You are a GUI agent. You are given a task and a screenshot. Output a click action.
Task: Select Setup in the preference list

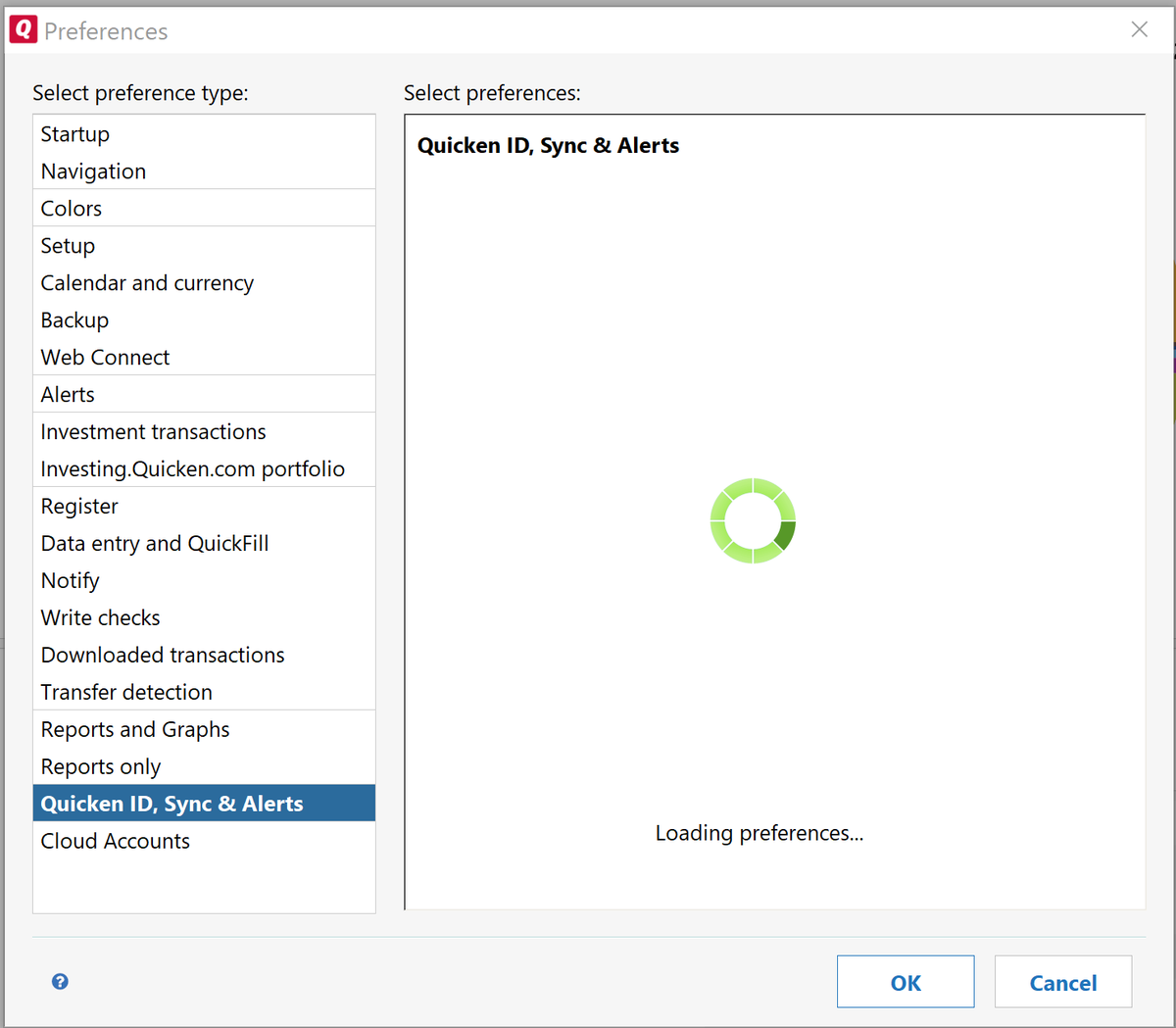click(204, 246)
